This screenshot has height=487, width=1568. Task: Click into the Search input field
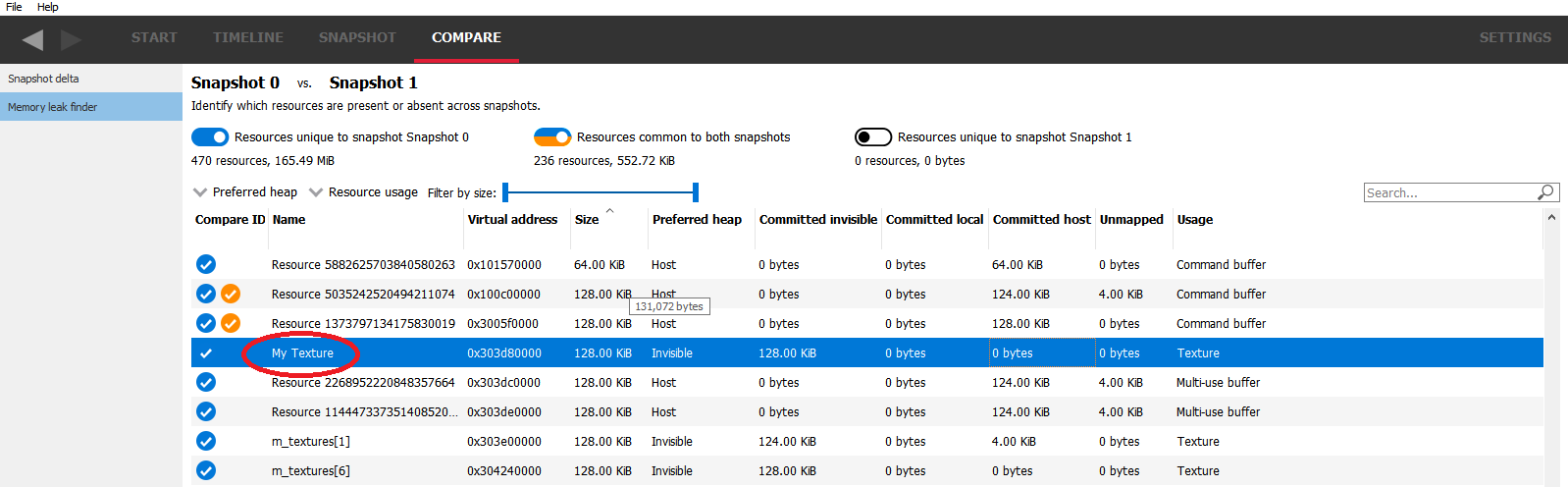[1447, 192]
